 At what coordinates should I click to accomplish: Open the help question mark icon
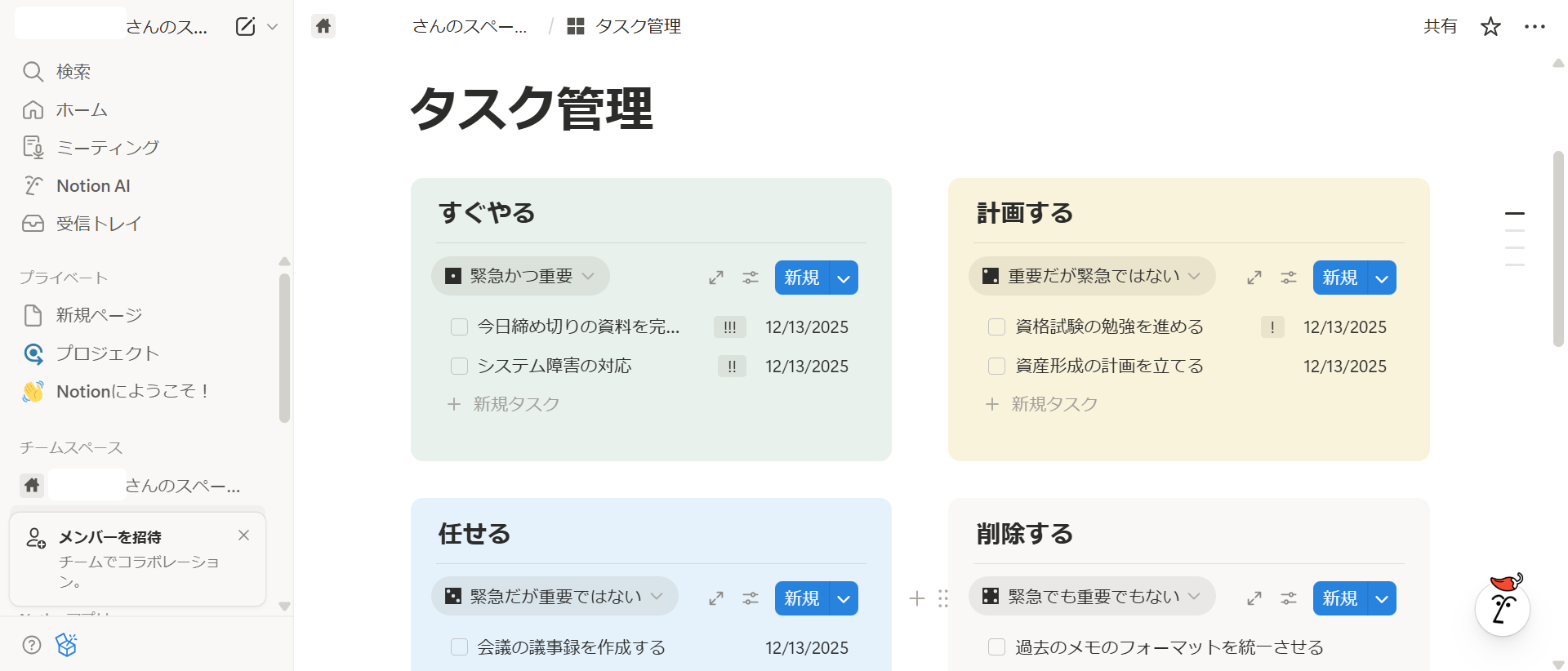pos(32,645)
